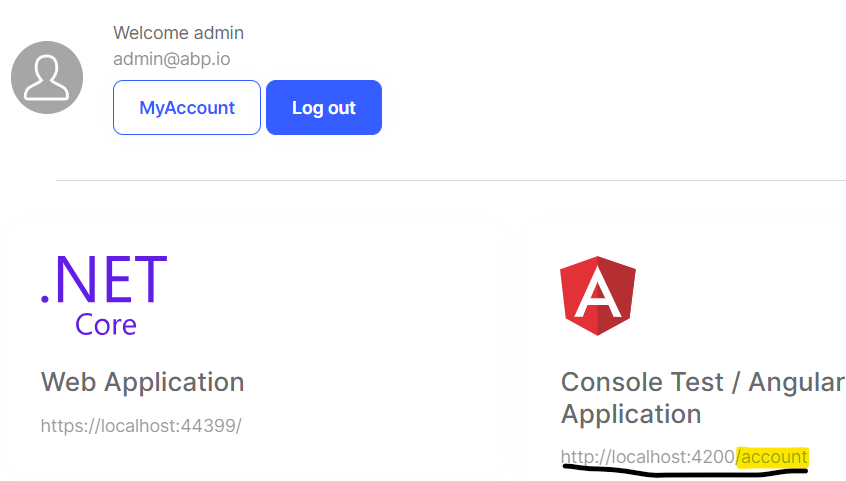
Task: Open the MyAccount page
Action: (187, 108)
